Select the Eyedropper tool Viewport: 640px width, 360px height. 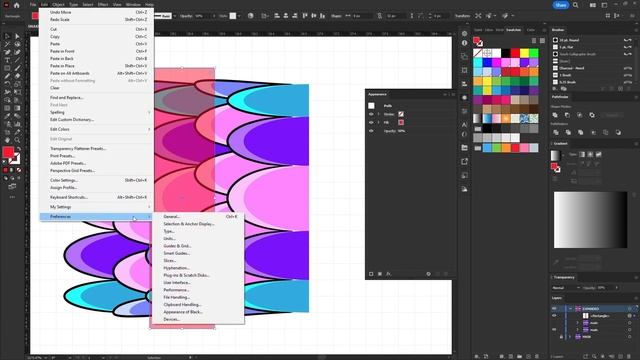tap(7, 116)
